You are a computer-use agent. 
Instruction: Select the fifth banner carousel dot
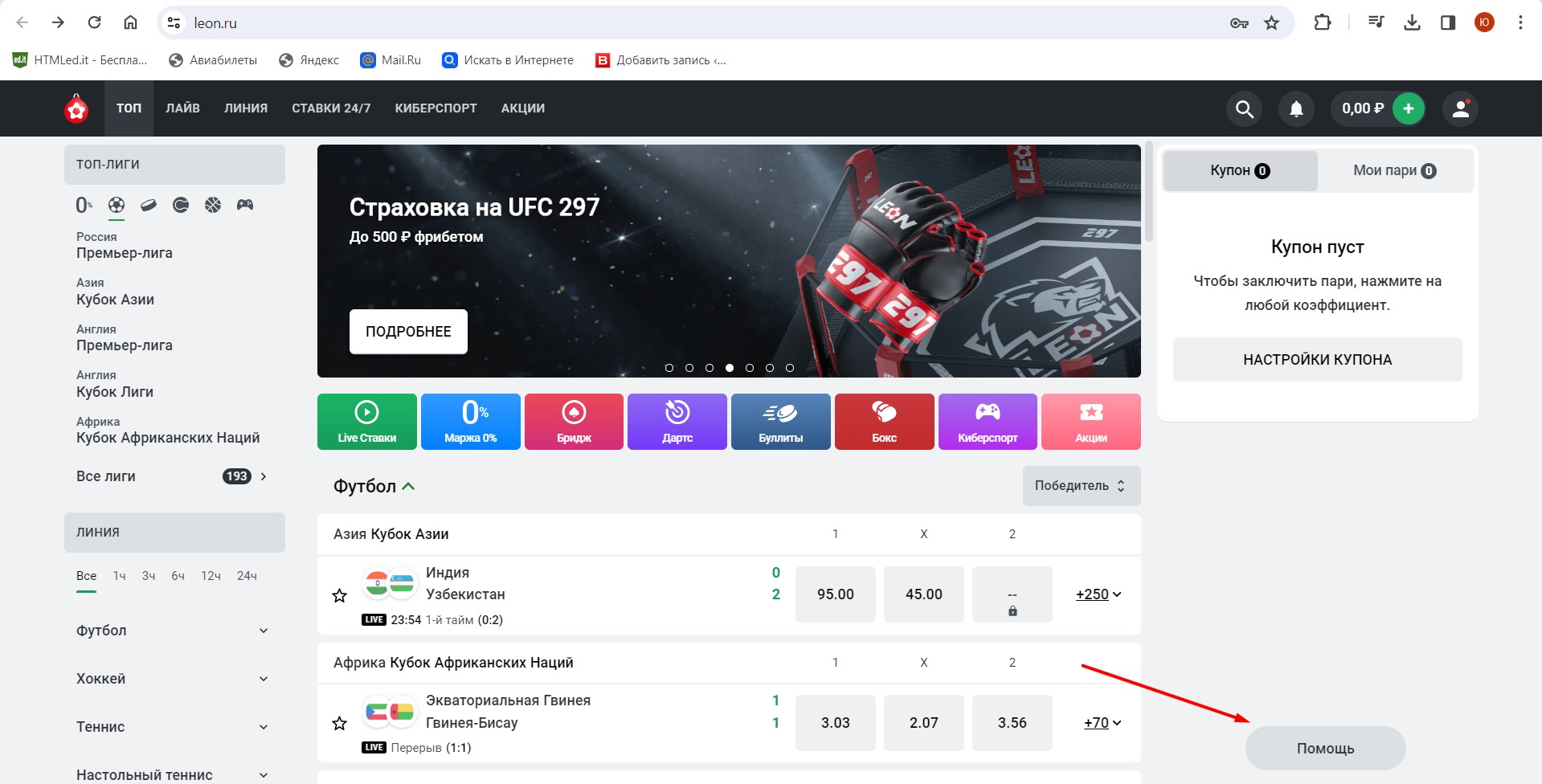750,368
